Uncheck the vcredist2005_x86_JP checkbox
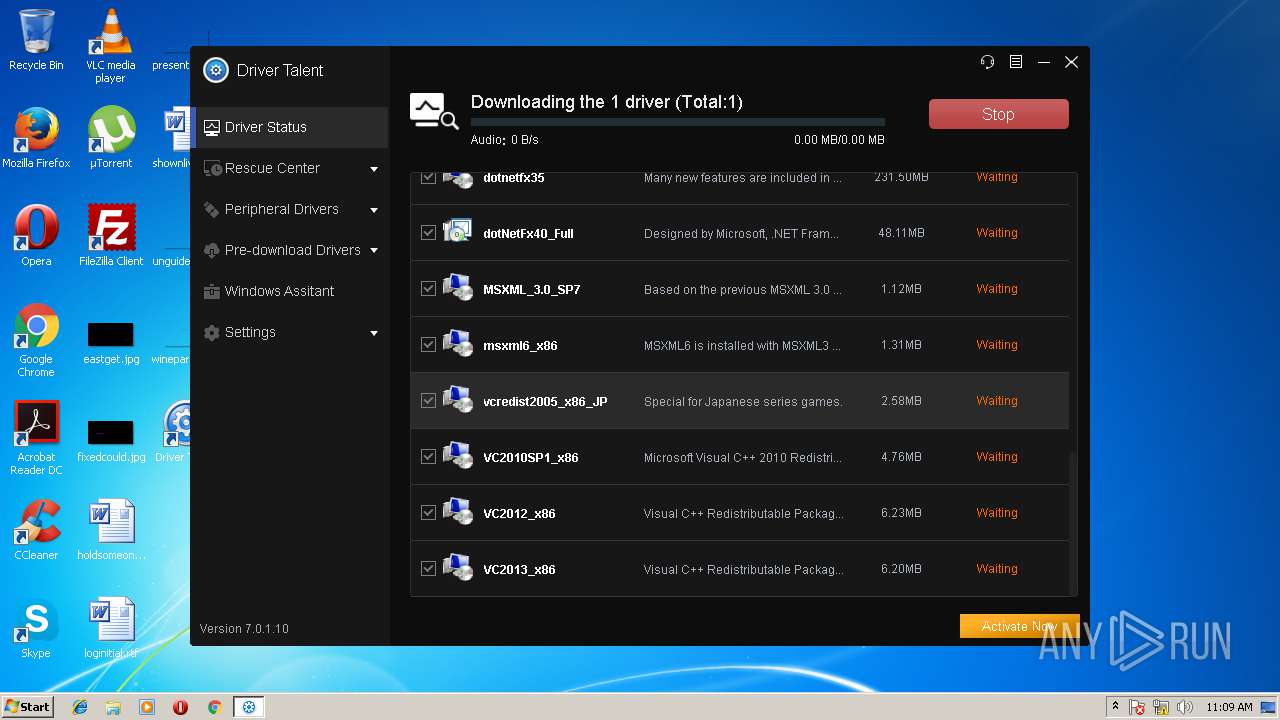 click(x=428, y=400)
